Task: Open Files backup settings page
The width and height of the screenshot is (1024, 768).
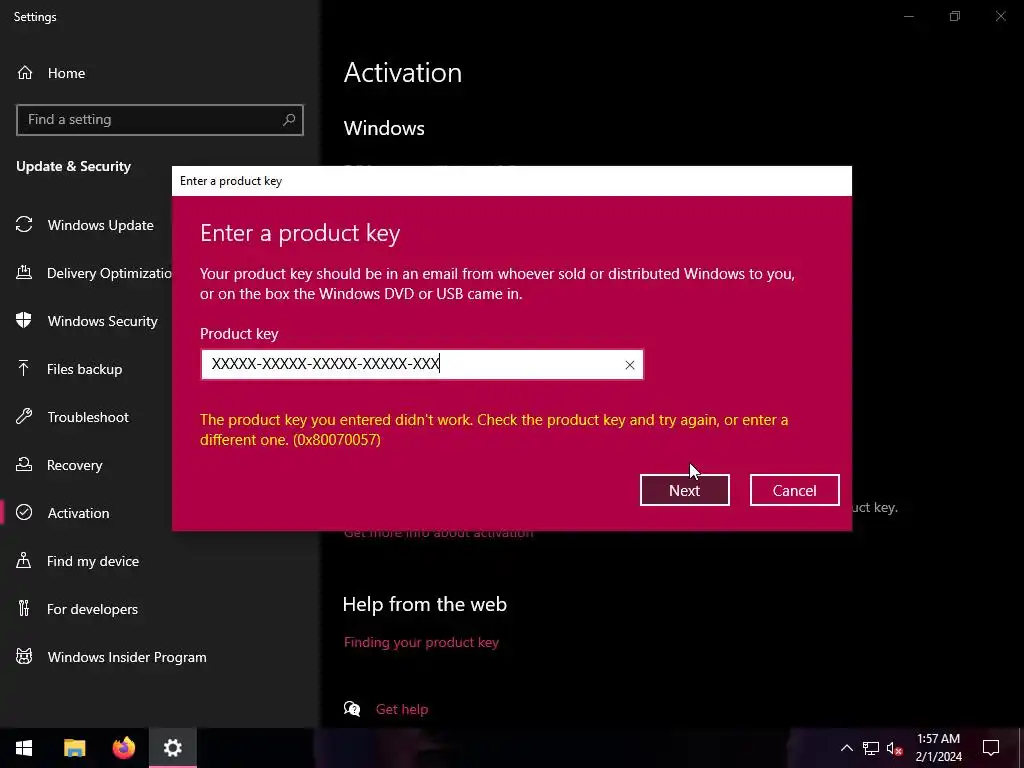Action: [x=84, y=369]
